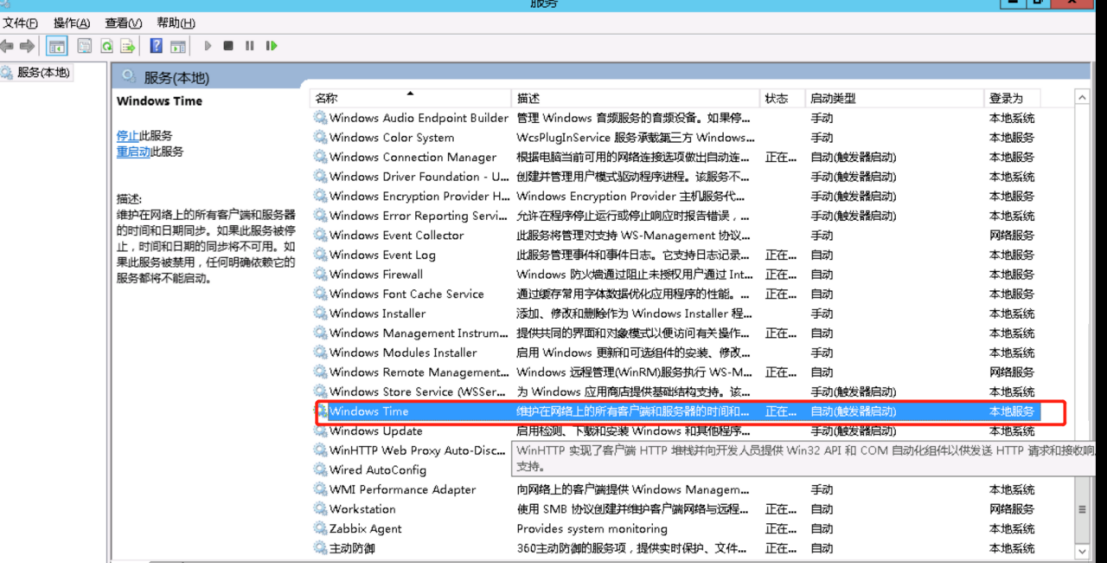Click the gear icon of Zabbix Agent
The width and height of the screenshot is (1107, 563).
tap(321, 528)
